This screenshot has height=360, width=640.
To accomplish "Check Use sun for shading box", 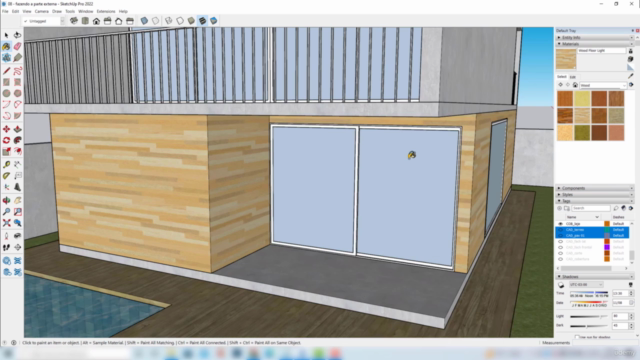I will [x=577, y=337].
